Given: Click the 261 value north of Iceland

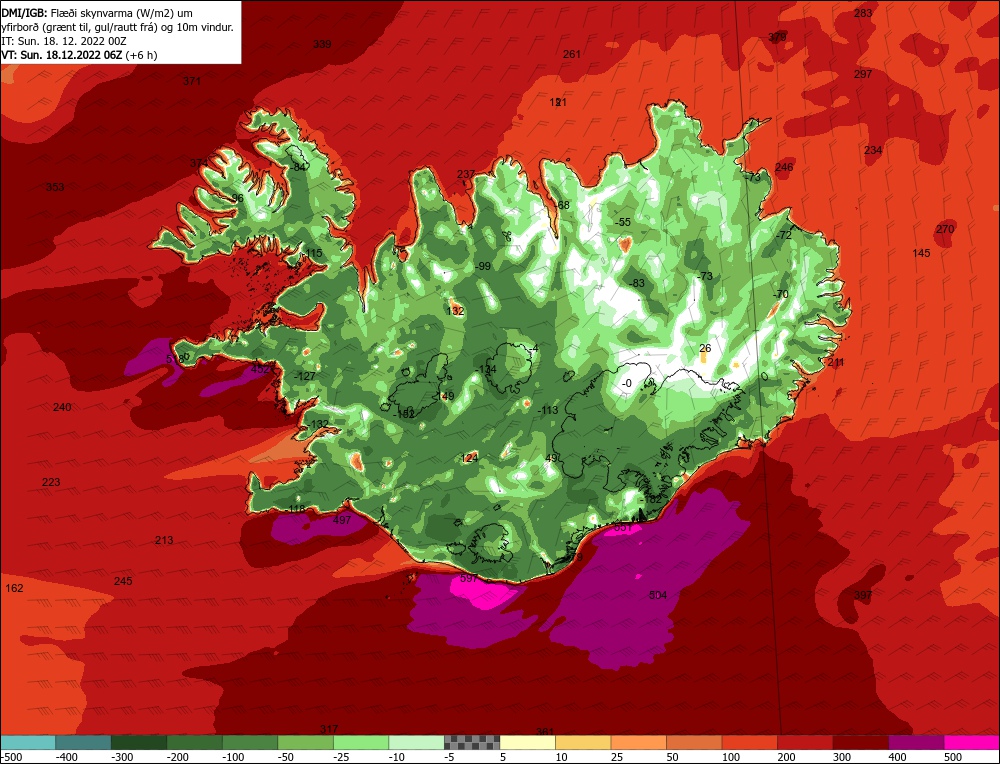Looking at the screenshot, I should click(572, 54).
